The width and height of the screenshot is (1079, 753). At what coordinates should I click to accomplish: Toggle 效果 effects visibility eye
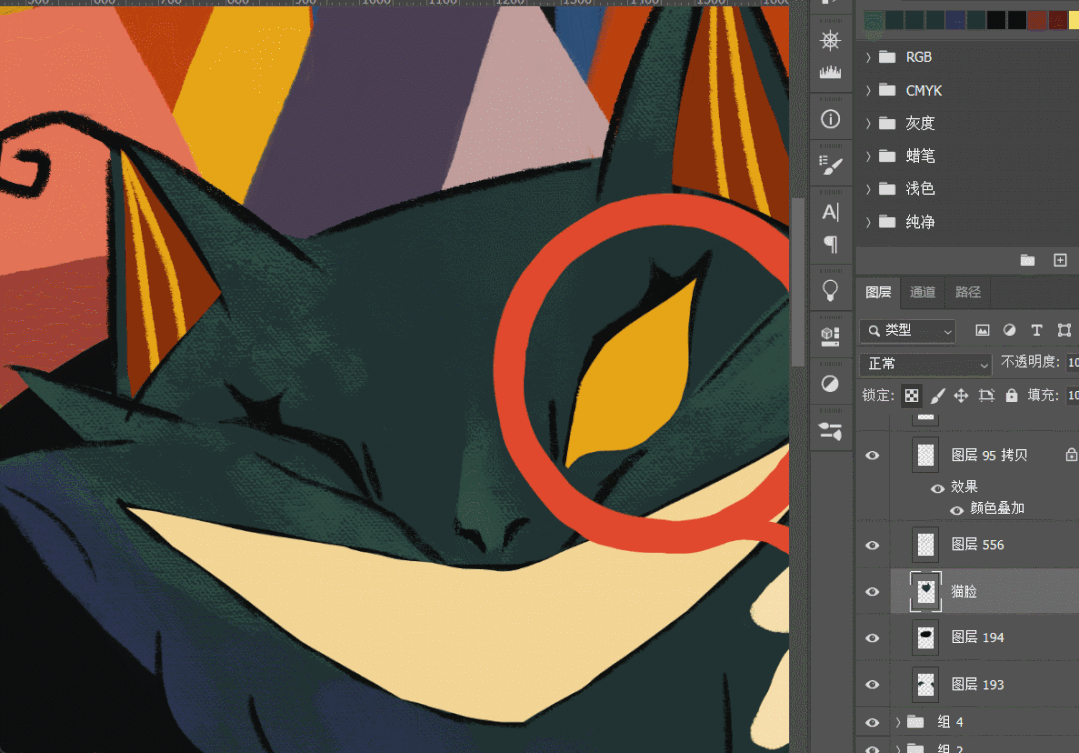tap(937, 488)
